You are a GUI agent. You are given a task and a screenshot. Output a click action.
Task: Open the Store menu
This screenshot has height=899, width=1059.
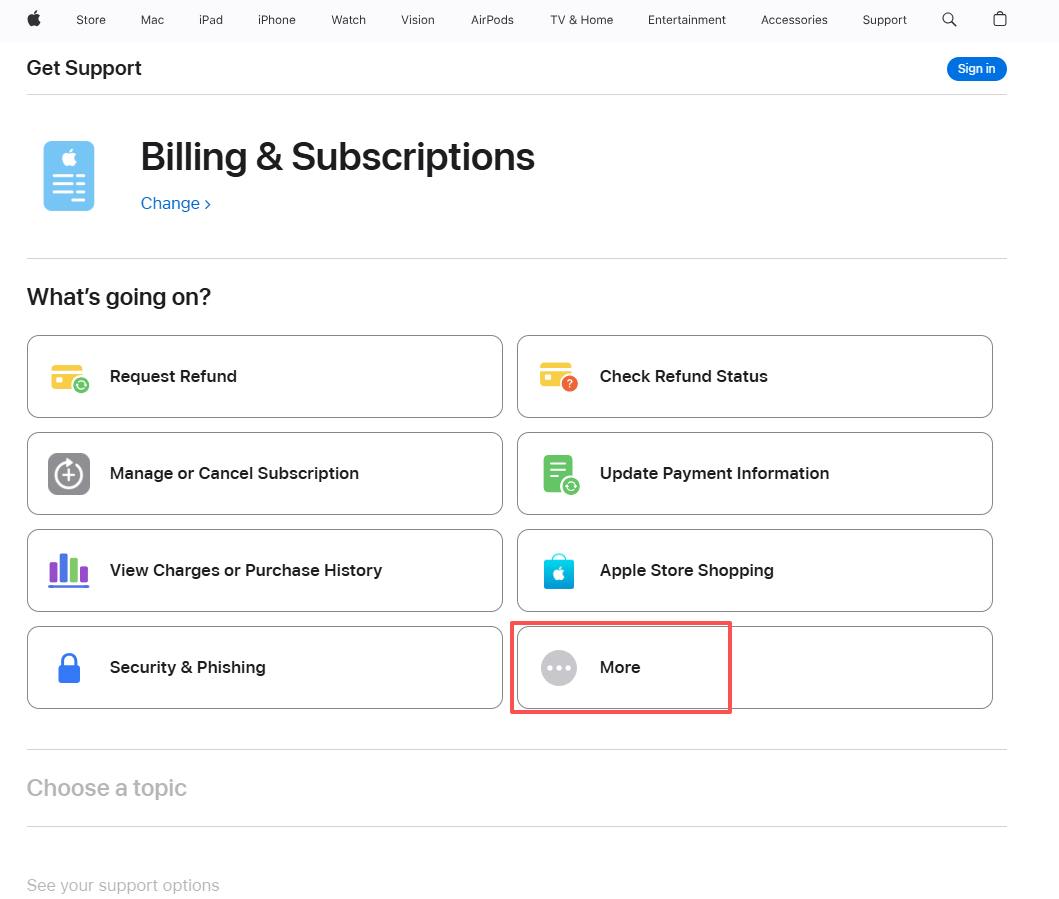coord(91,20)
